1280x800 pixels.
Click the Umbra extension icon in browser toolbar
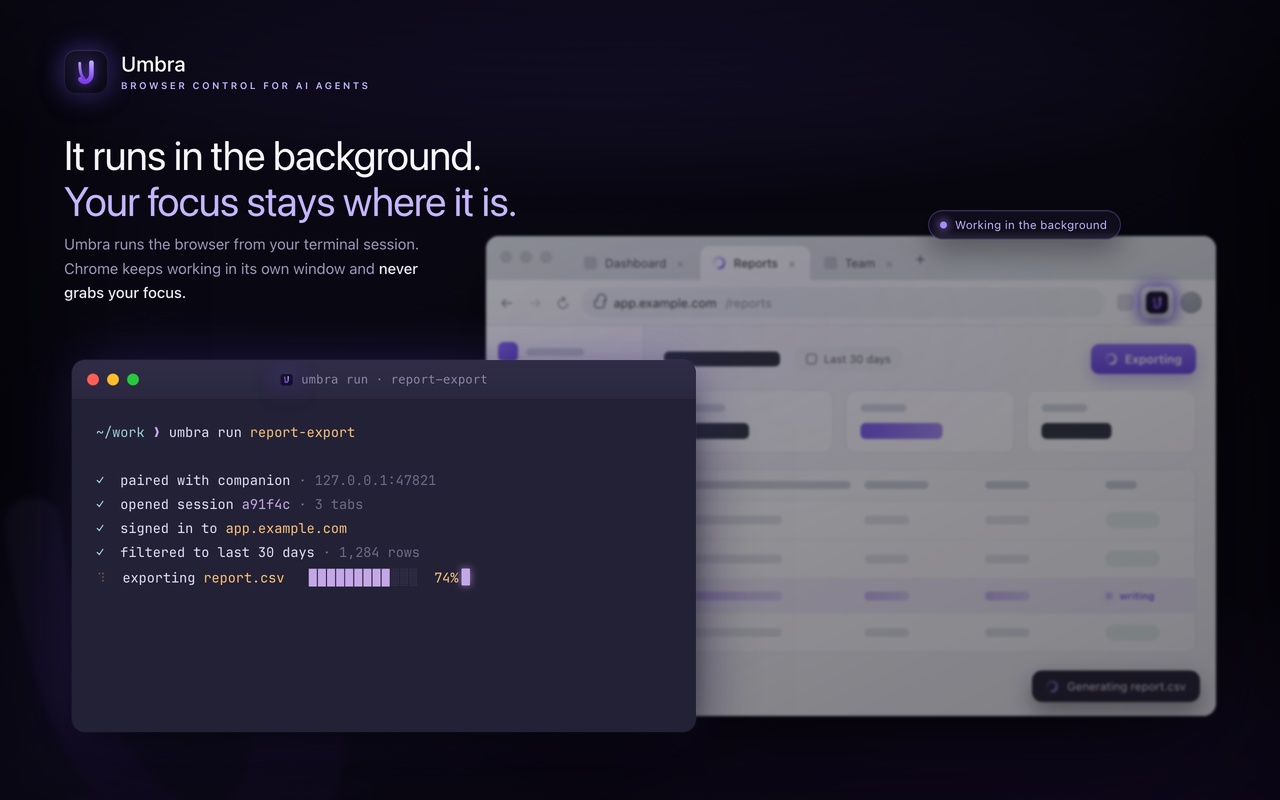point(1157,302)
